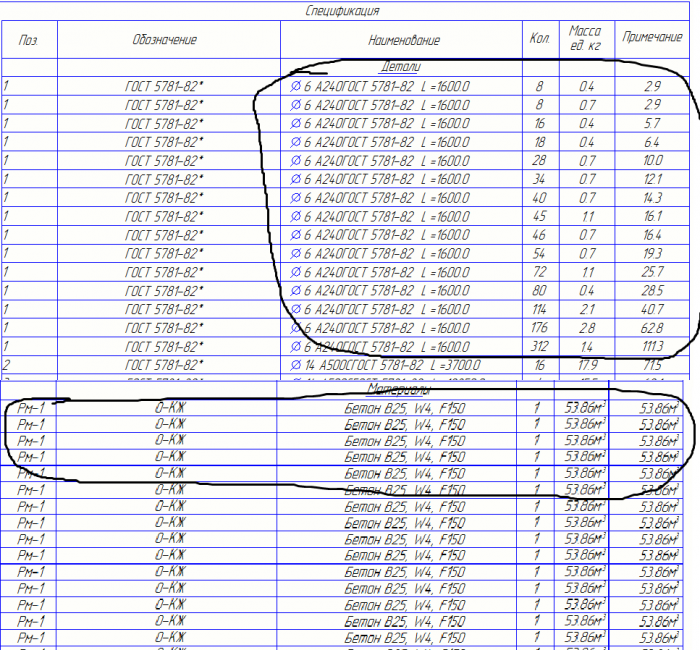Select the note cell showing 62.8
This screenshot has height=650, width=700.
pyautogui.click(x=652, y=328)
